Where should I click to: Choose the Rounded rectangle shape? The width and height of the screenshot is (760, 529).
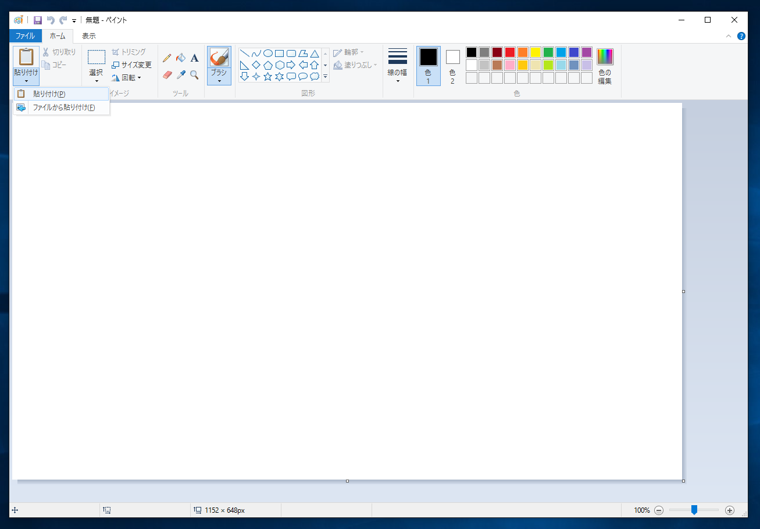click(x=291, y=53)
